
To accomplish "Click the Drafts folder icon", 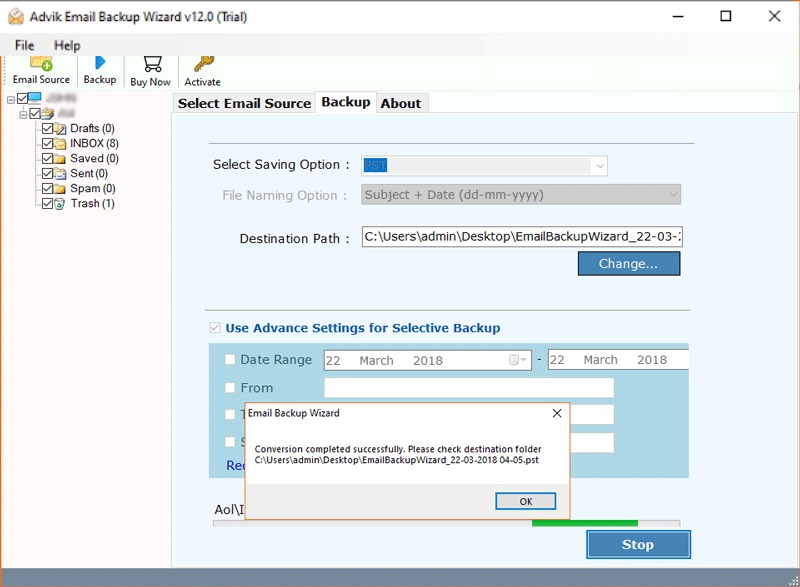I will click(x=60, y=129).
